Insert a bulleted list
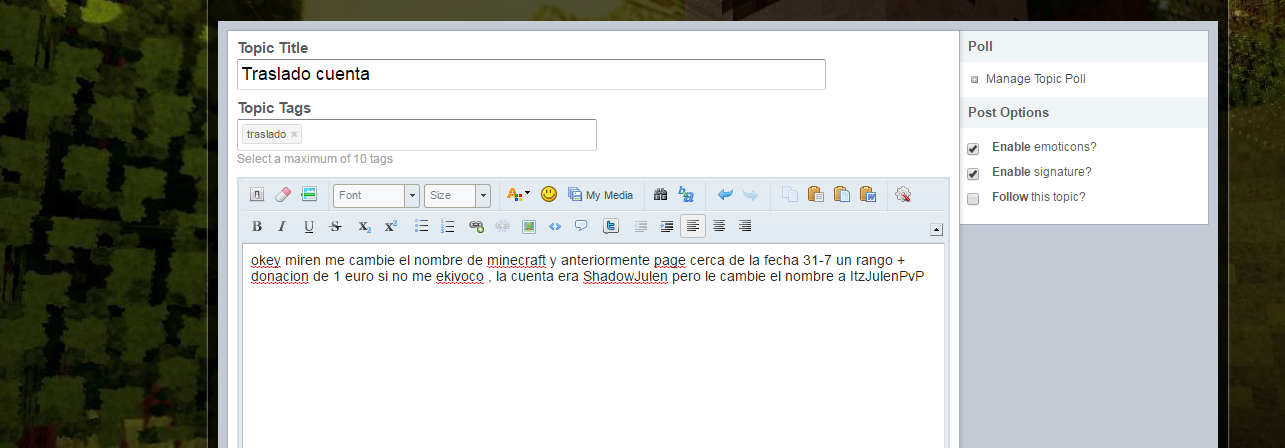 (422, 226)
